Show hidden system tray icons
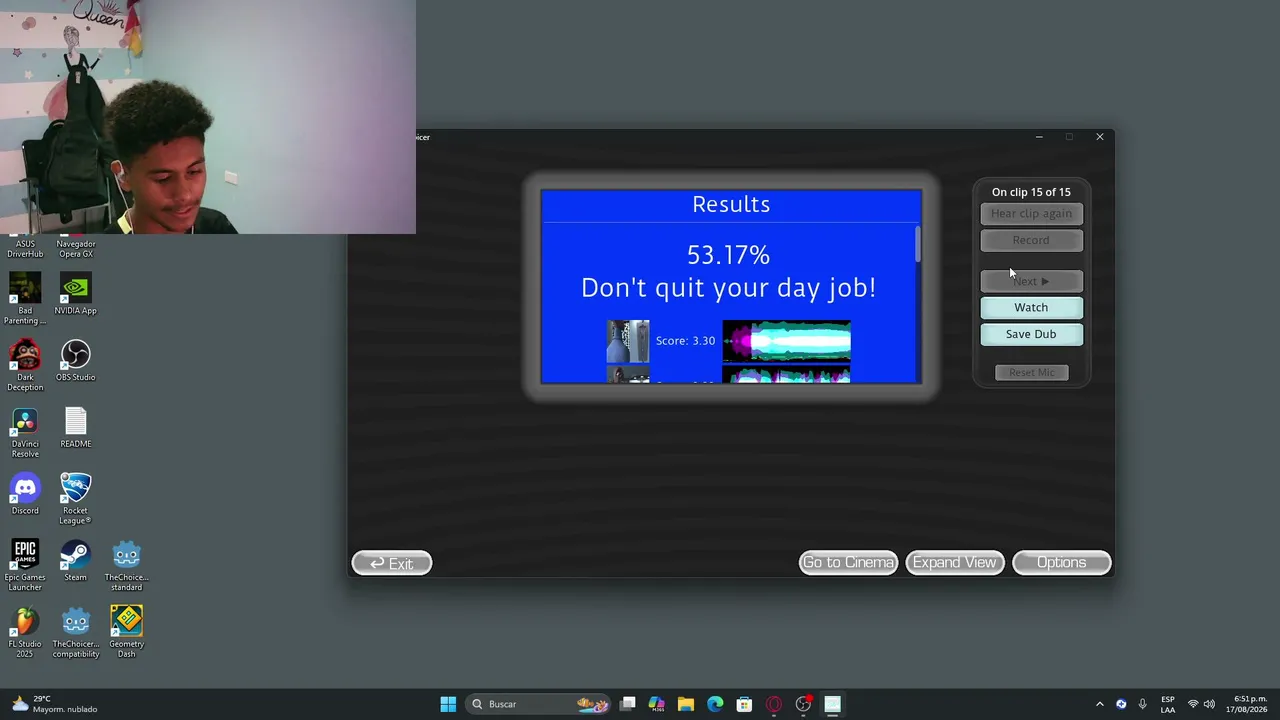Viewport: 1280px width, 720px height. pos(1100,704)
